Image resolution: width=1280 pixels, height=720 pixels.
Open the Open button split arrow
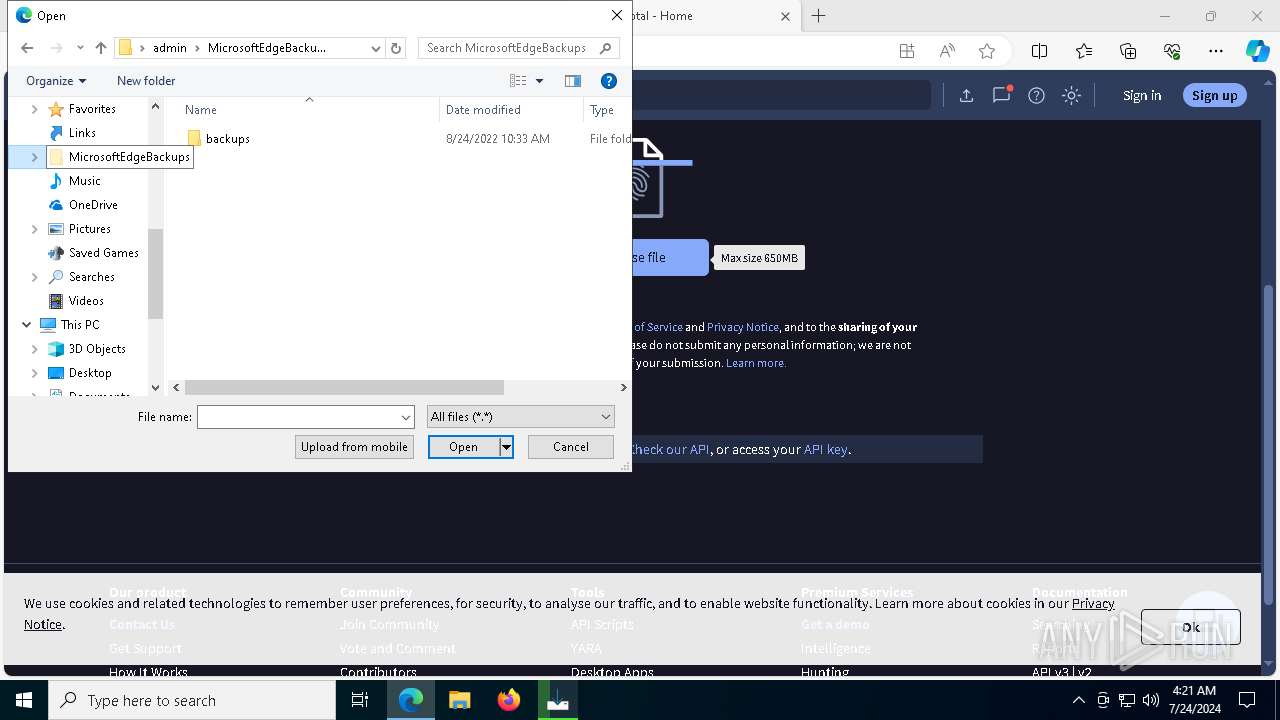(506, 447)
